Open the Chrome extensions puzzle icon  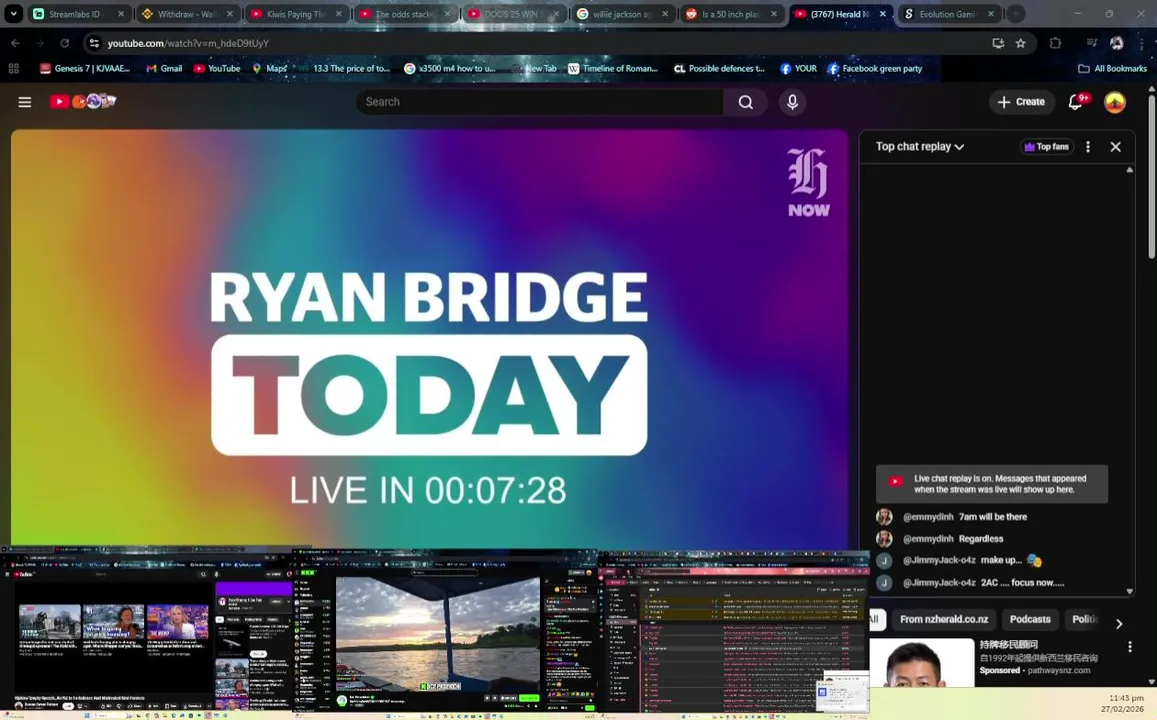1055,44
